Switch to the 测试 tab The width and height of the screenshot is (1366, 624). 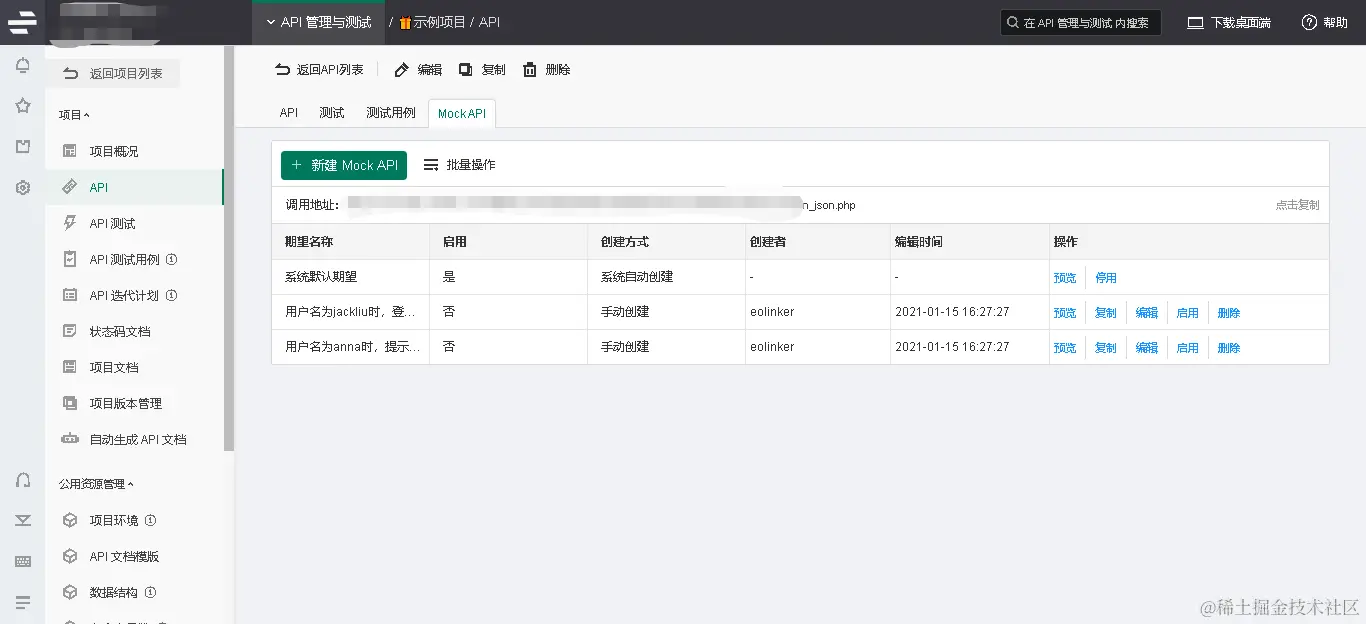pyautogui.click(x=332, y=113)
